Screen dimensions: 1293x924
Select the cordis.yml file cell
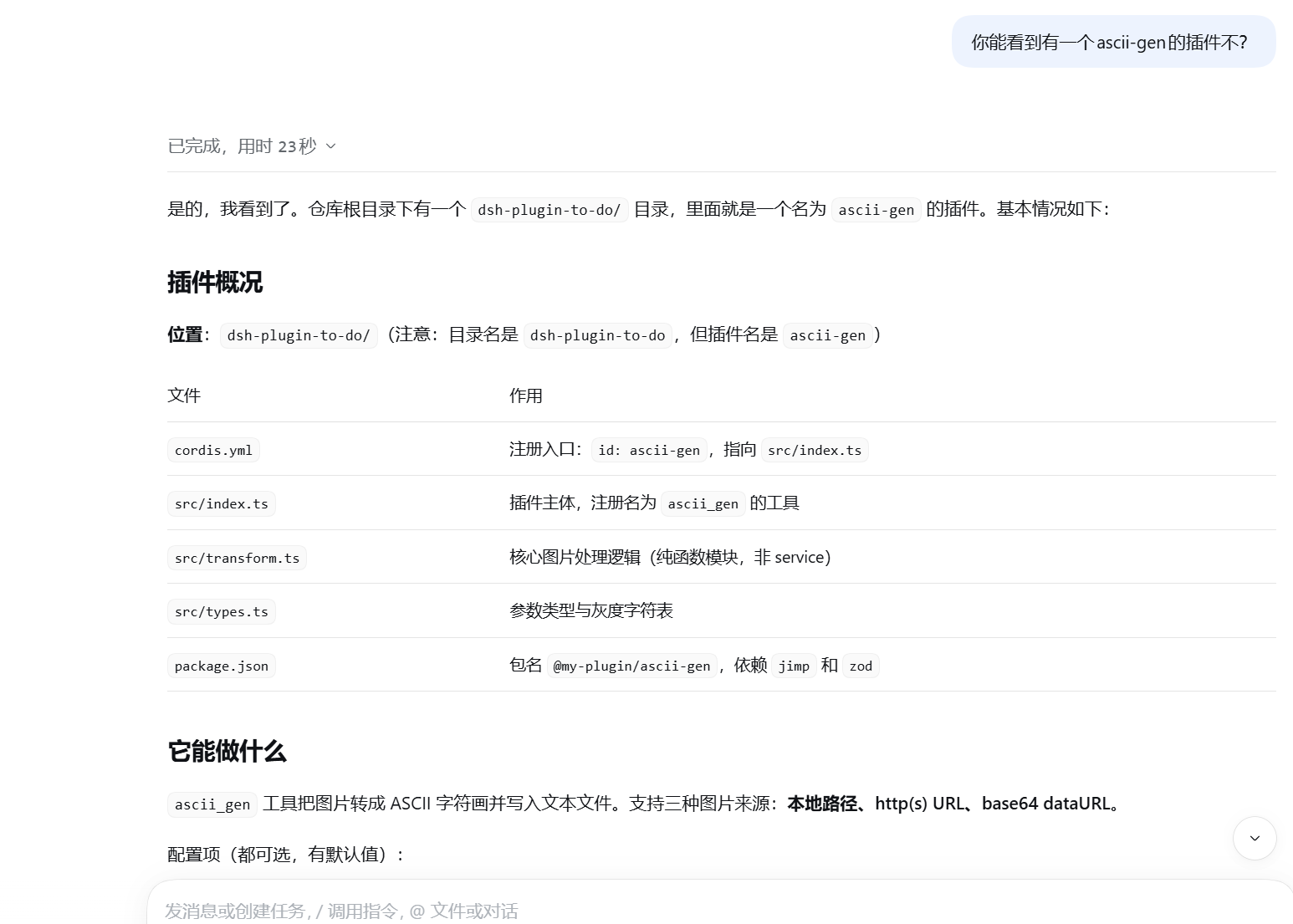coord(213,450)
